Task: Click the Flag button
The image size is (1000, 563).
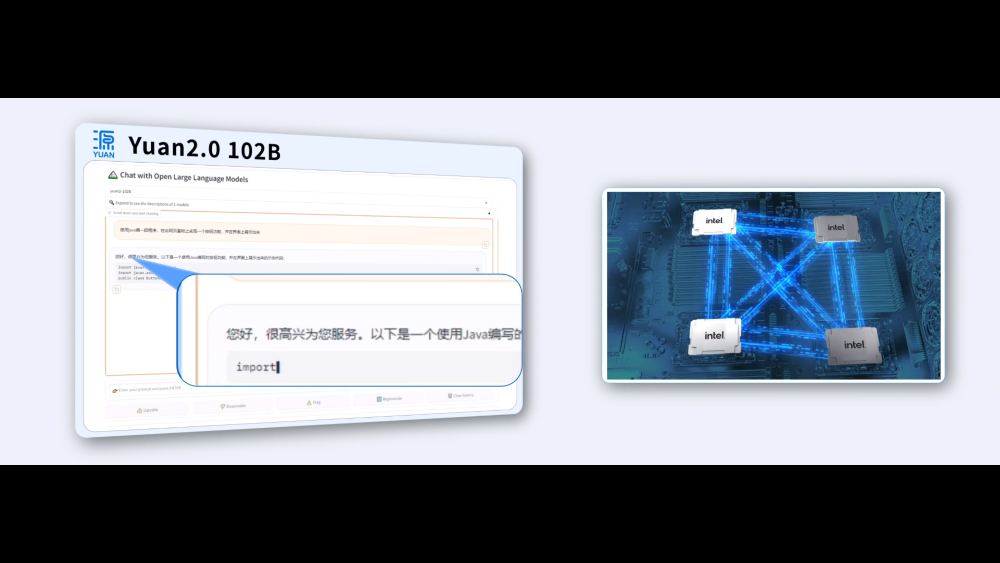Action: (x=314, y=402)
